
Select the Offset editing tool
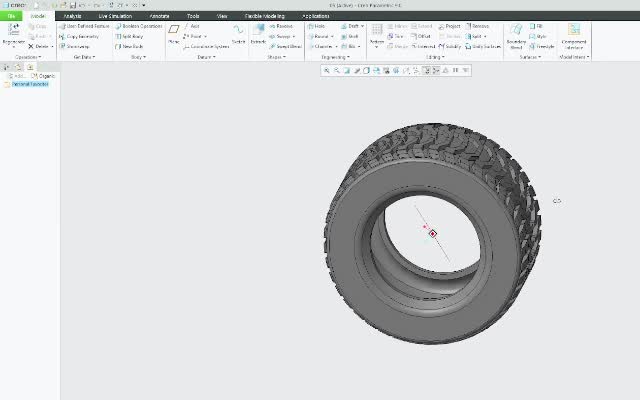coord(420,36)
